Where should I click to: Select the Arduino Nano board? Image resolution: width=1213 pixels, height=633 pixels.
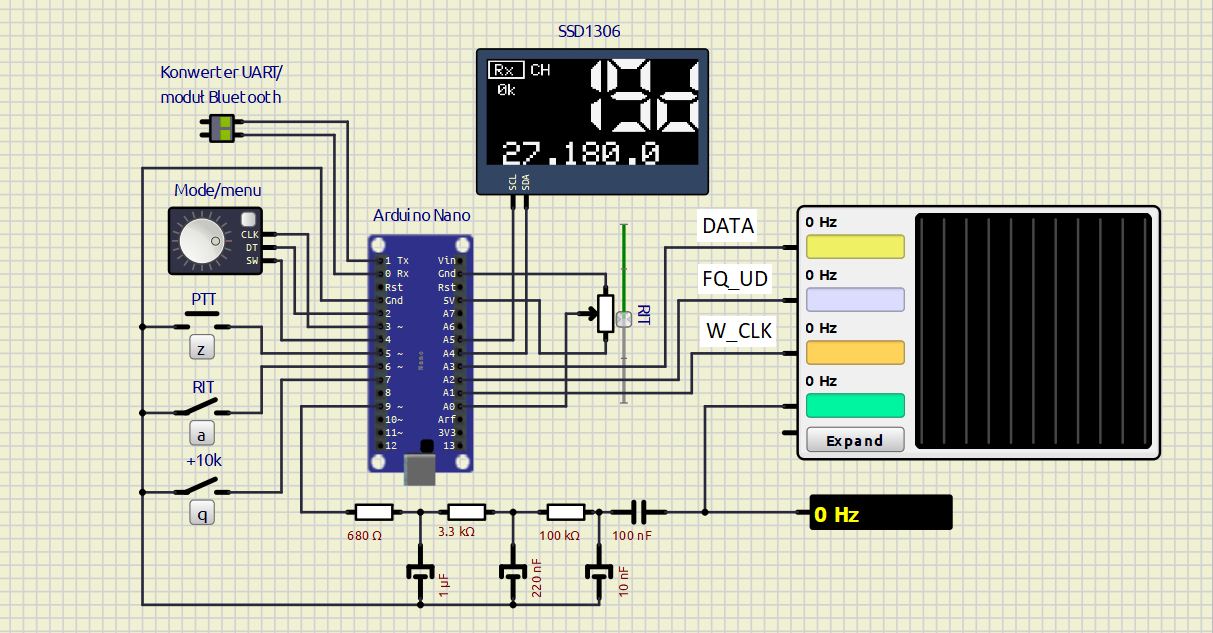(x=420, y=353)
